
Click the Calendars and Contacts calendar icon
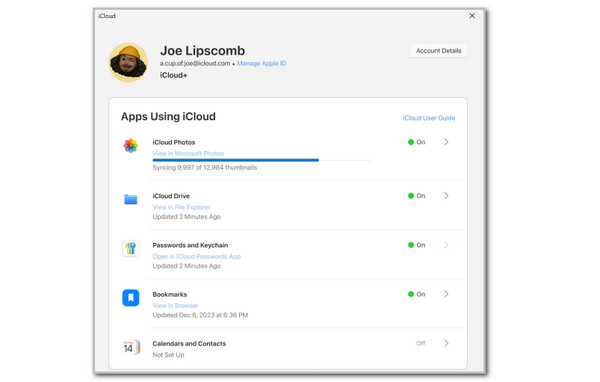[131, 347]
